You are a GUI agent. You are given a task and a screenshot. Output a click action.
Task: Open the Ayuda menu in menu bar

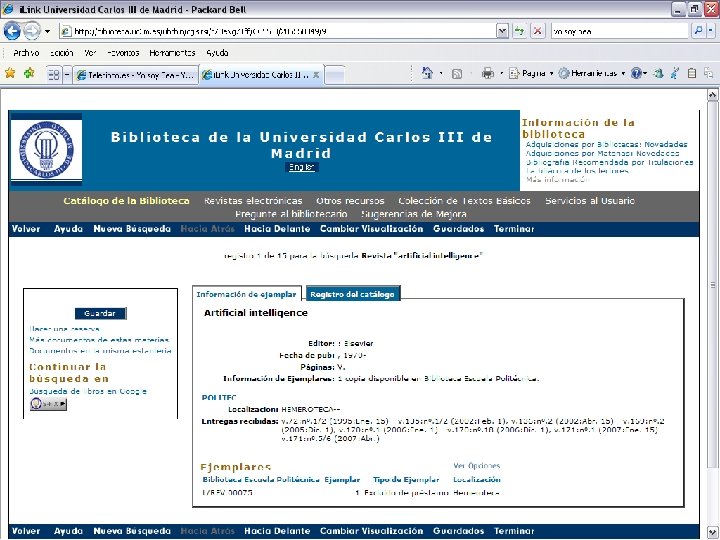(217, 53)
